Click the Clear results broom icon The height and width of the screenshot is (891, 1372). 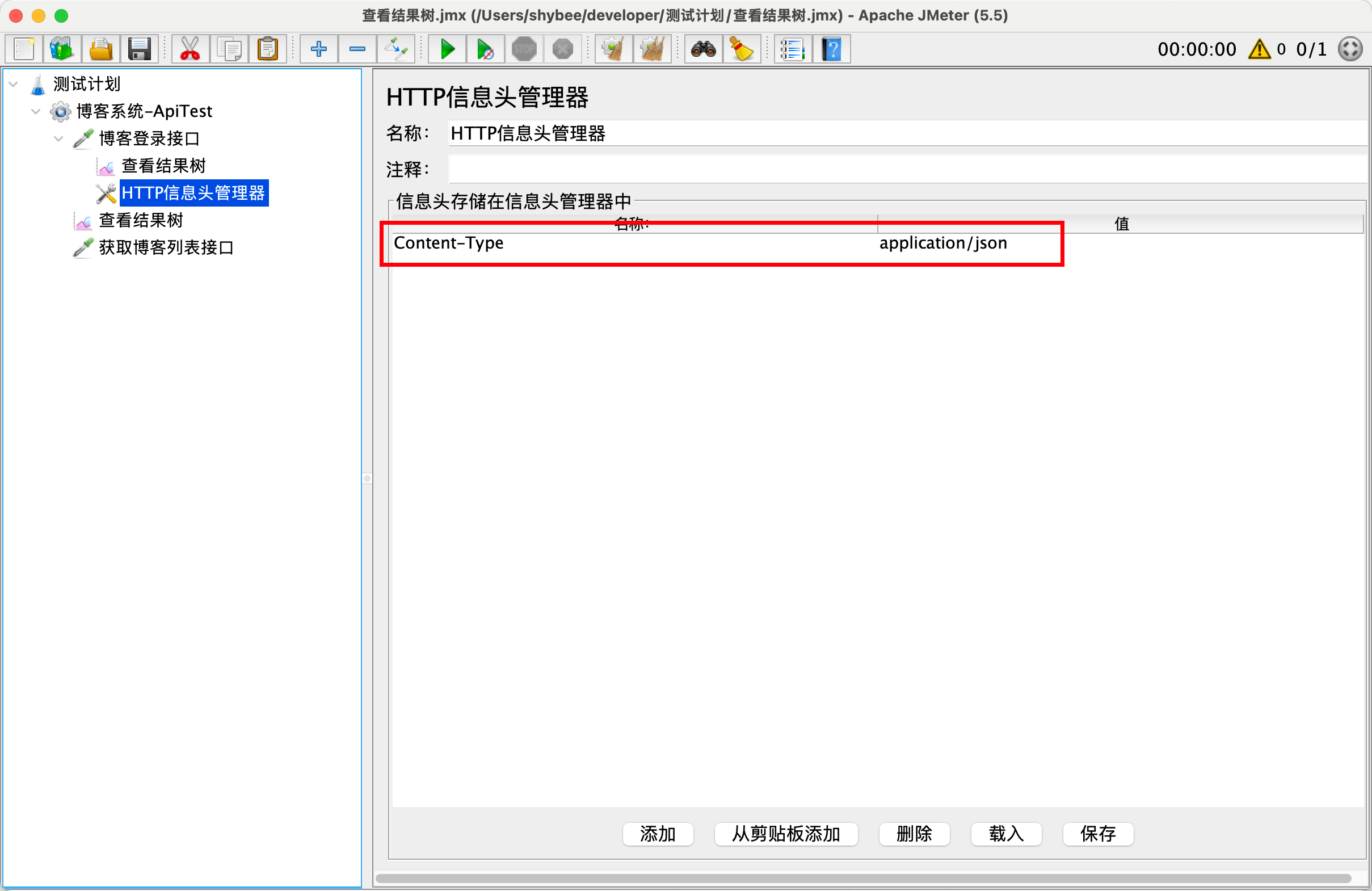[613, 49]
